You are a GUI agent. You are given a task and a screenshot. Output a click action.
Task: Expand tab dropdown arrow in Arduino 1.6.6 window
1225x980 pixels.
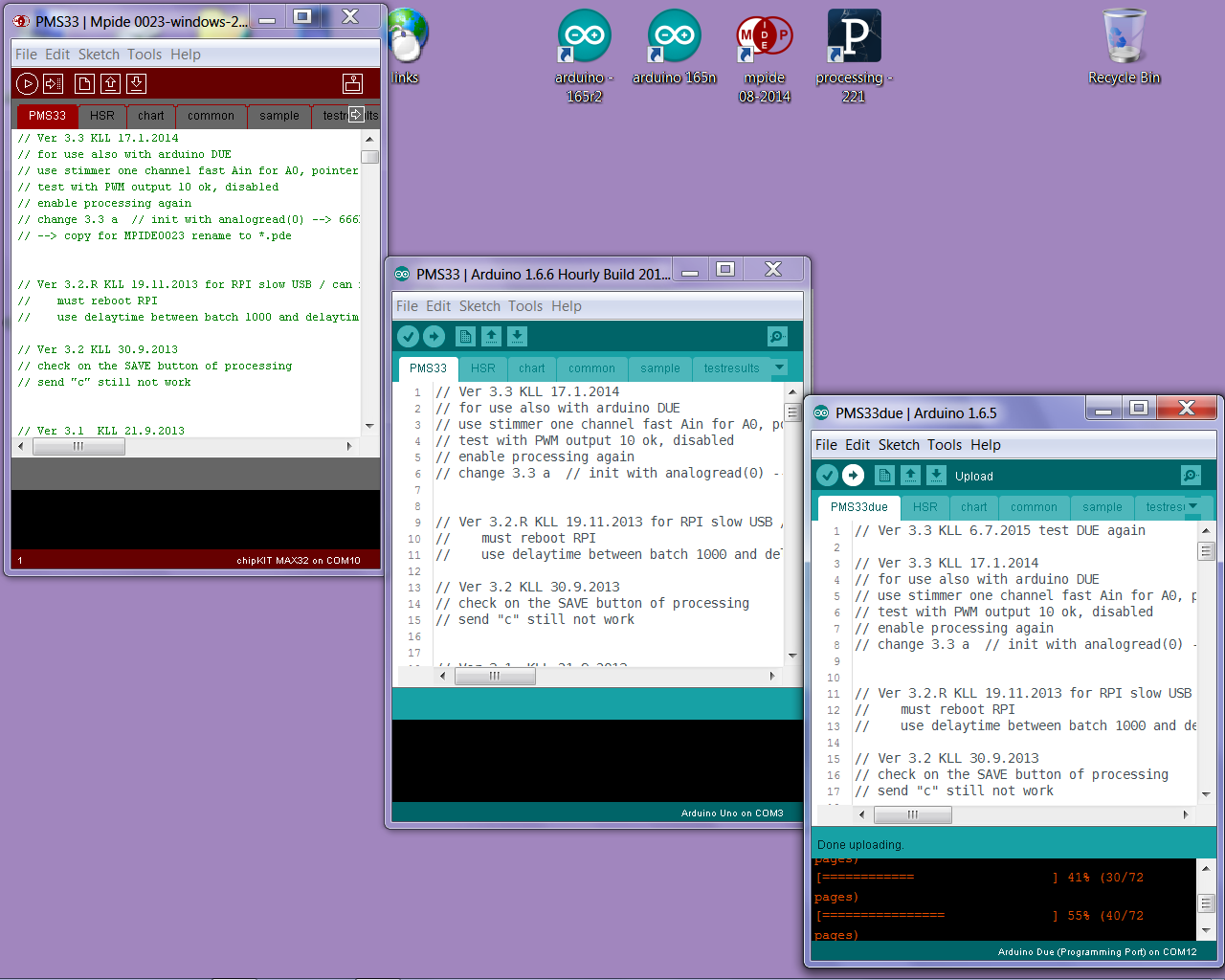779,367
